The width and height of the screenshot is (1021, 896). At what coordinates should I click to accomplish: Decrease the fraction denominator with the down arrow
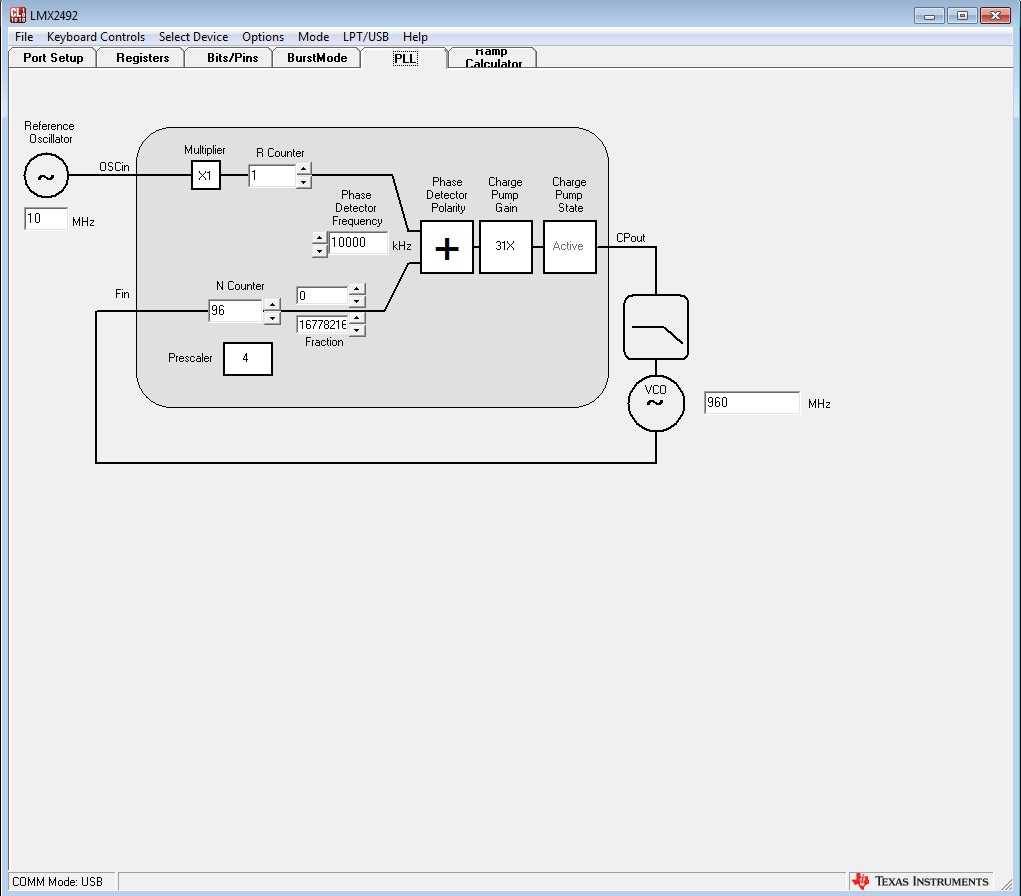pyautogui.click(x=357, y=330)
